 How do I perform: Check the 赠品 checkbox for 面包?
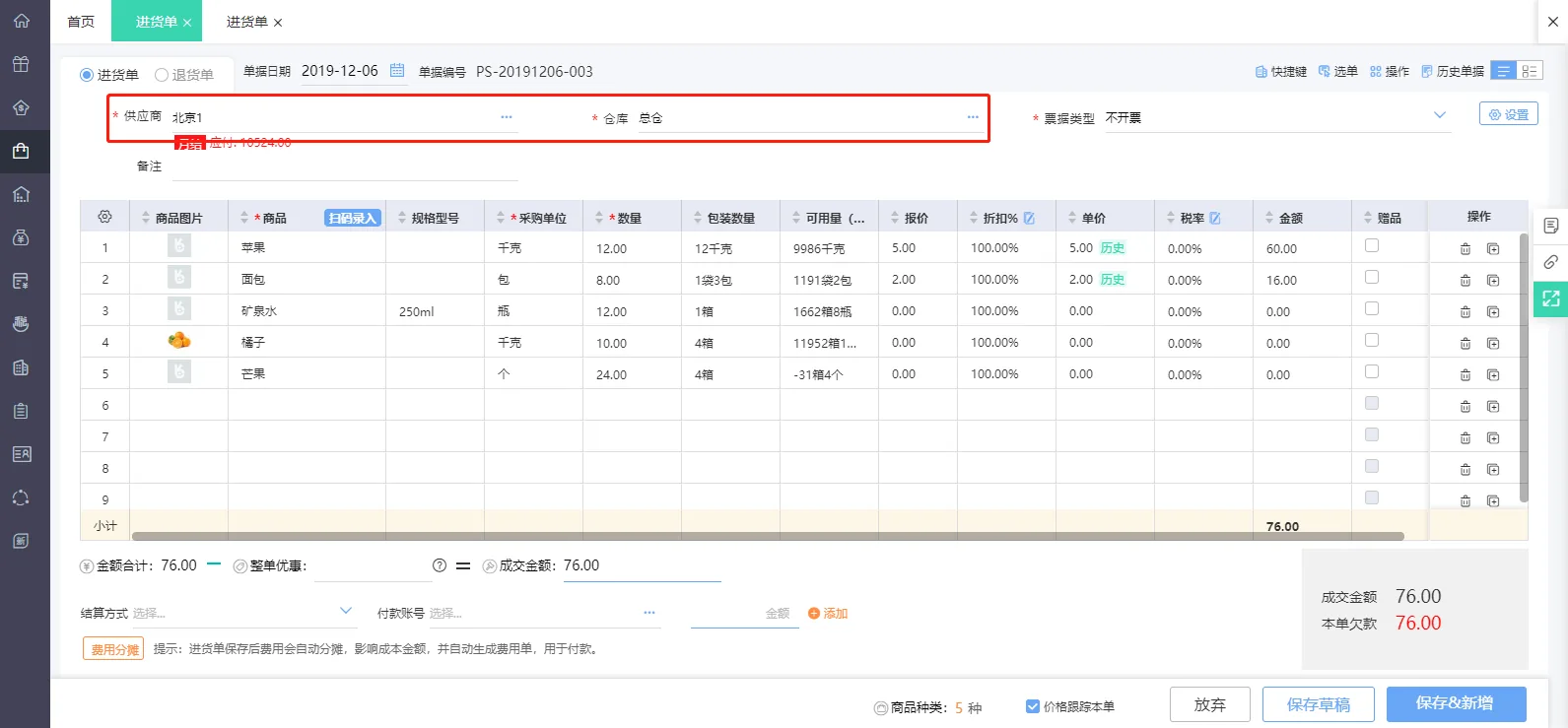click(x=1372, y=278)
